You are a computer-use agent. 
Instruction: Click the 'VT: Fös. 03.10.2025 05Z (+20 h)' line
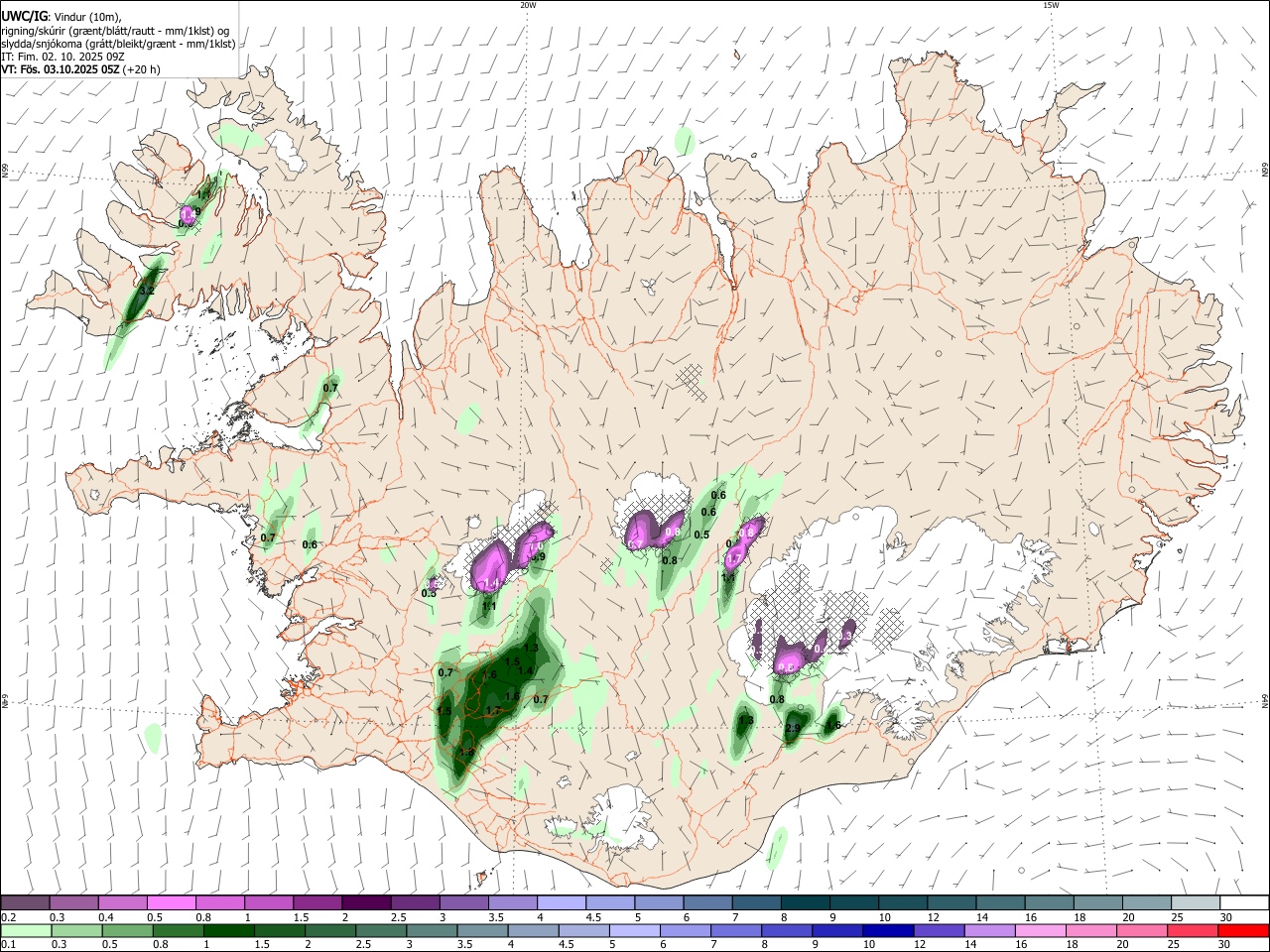tap(81, 70)
